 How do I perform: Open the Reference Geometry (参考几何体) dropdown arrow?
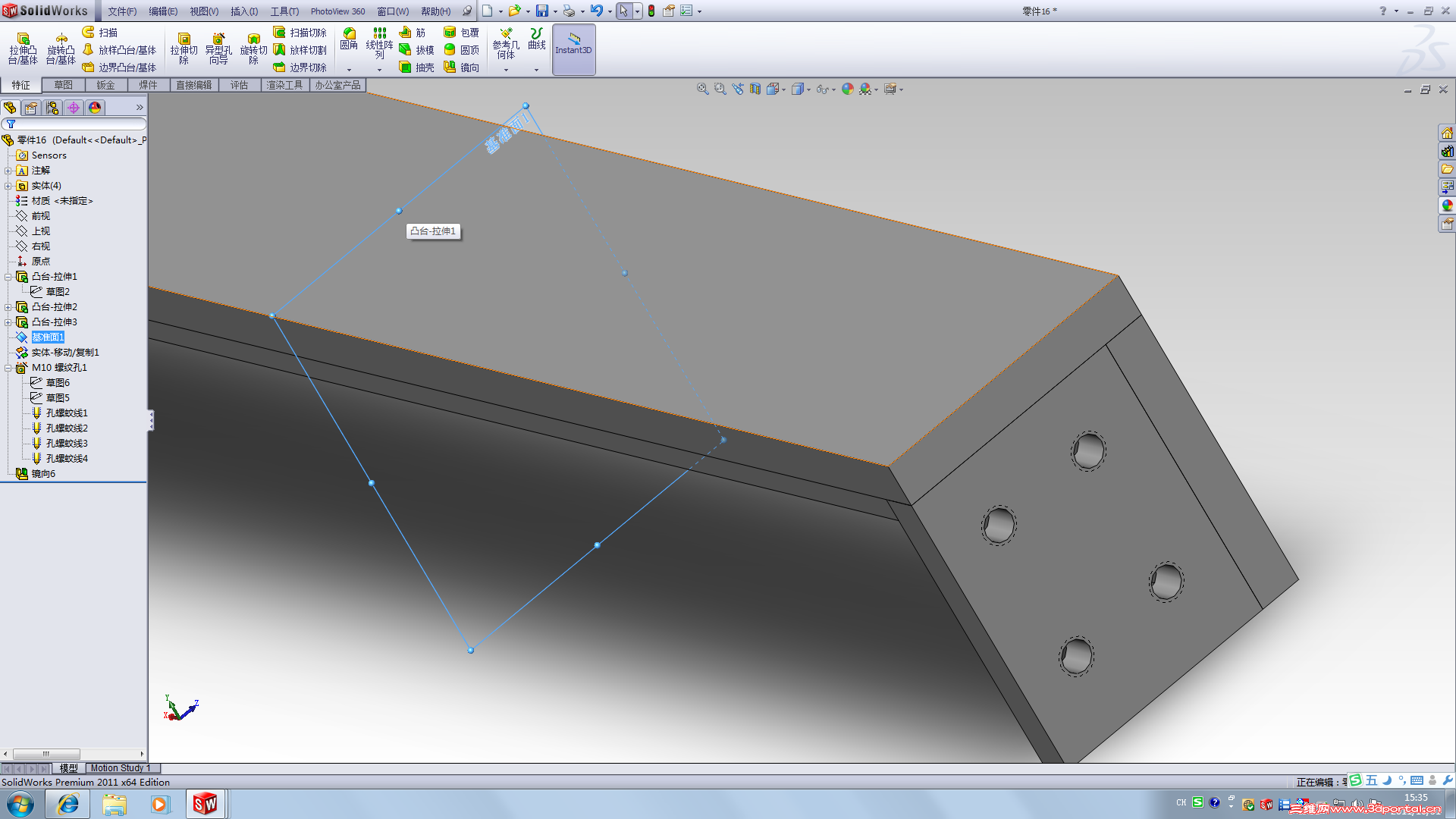click(506, 70)
